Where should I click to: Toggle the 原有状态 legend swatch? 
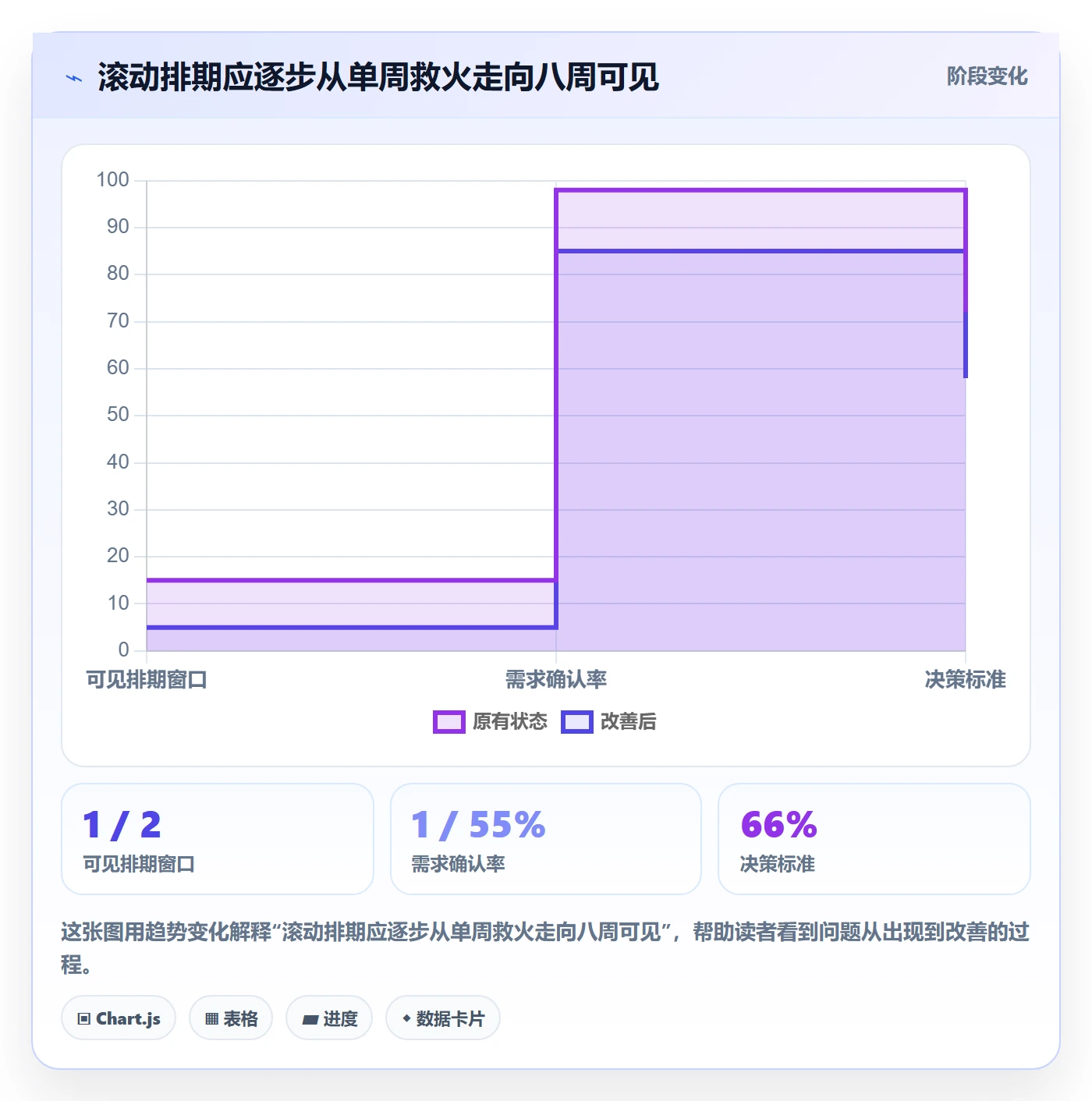(448, 722)
